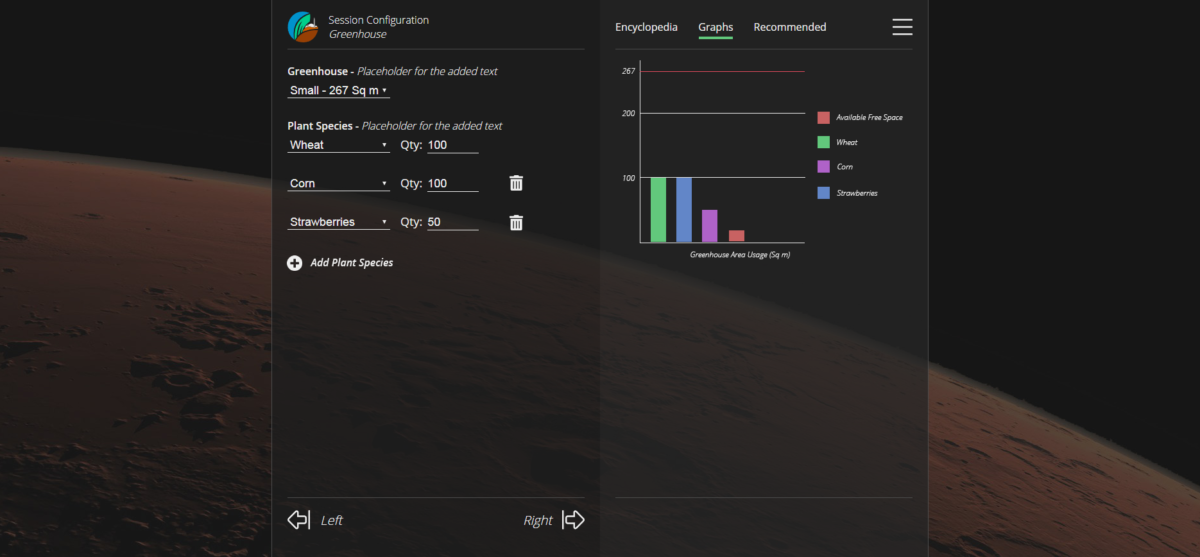Focus the Strawberries quantity input
The height and width of the screenshot is (557, 1200).
coord(452,222)
